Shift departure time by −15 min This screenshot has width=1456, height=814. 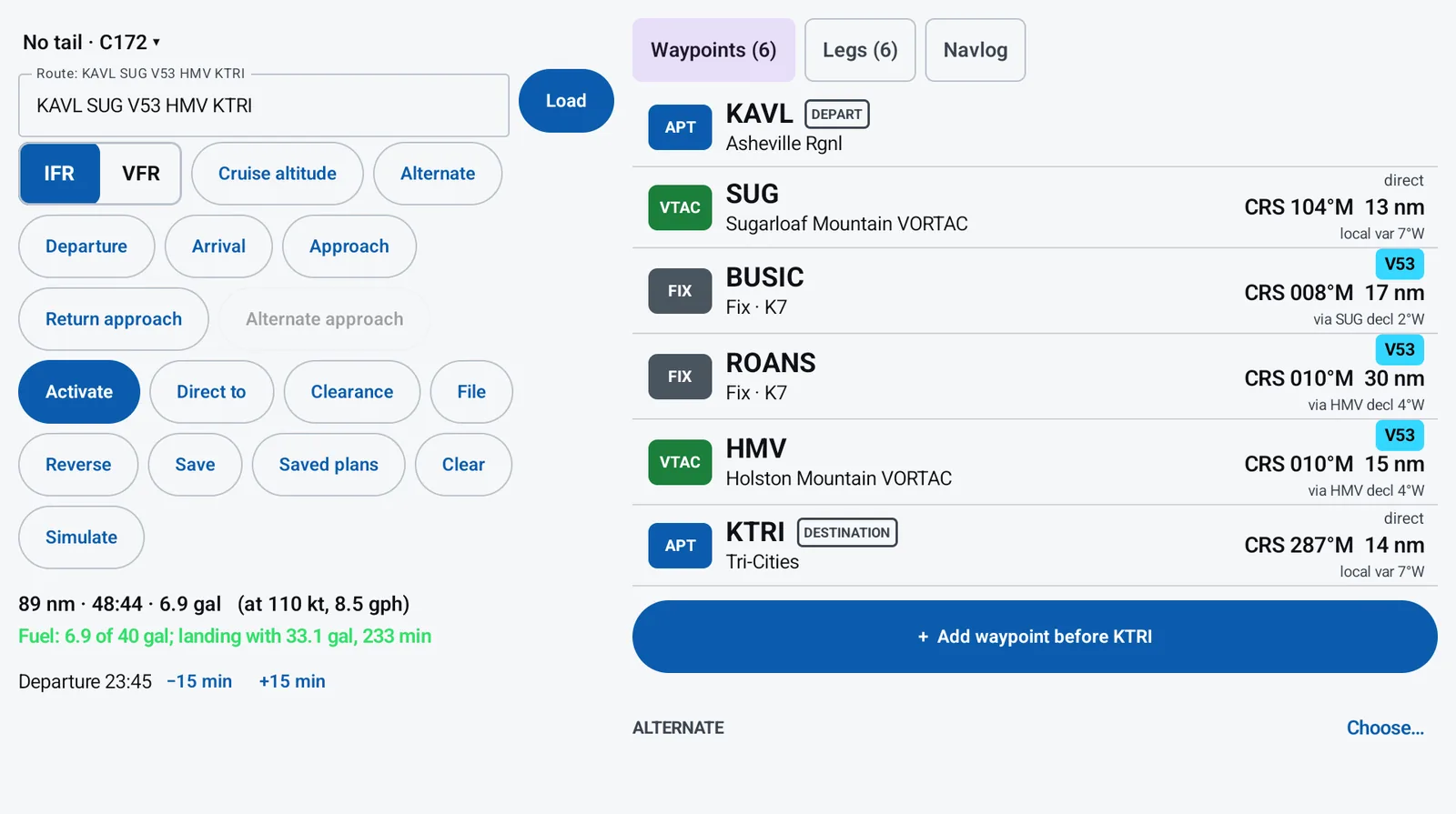point(199,681)
